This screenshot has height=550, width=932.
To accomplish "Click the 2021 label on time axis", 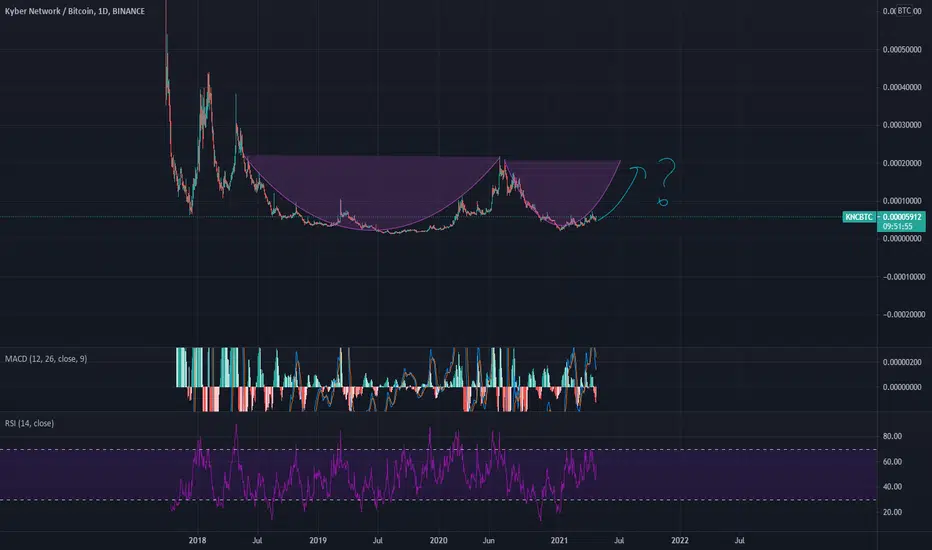I will pos(559,540).
